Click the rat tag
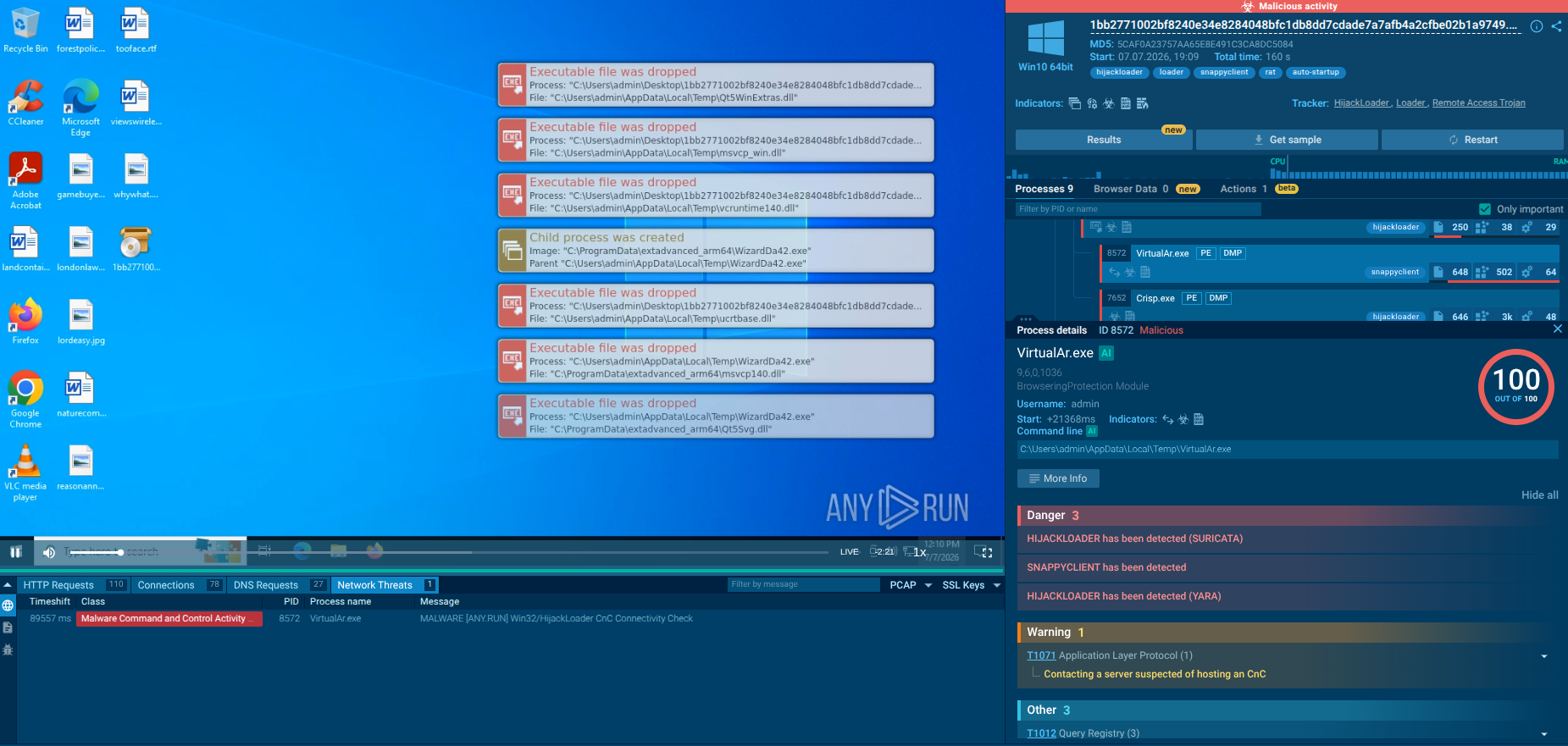 point(1270,73)
